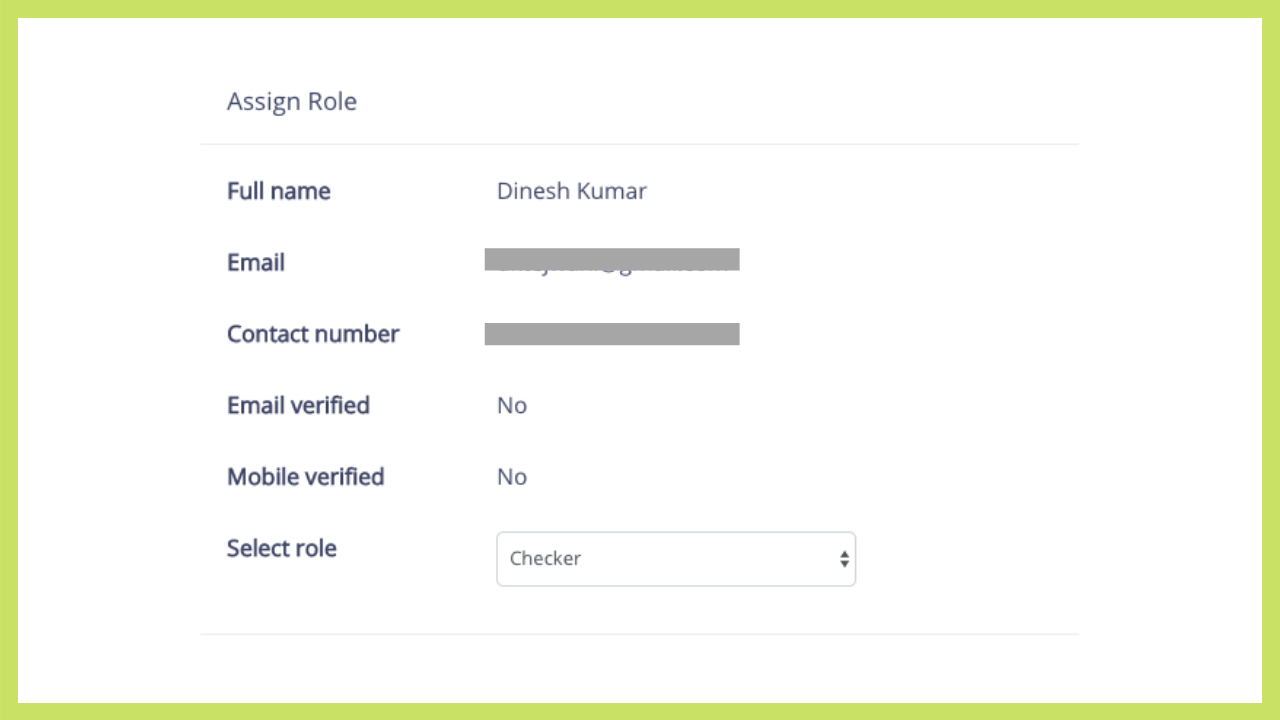Click the down arrow on role selector
The height and width of the screenshot is (720, 1280).
tap(845, 564)
